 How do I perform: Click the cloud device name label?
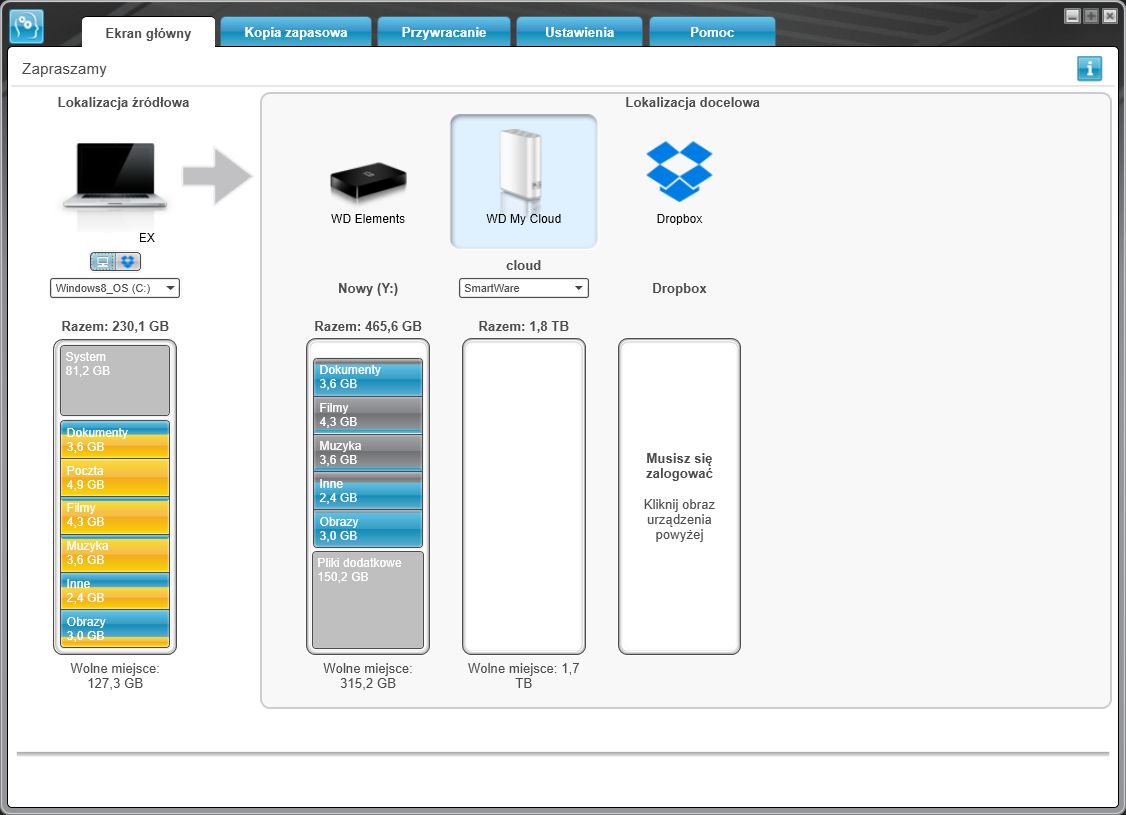(x=524, y=265)
